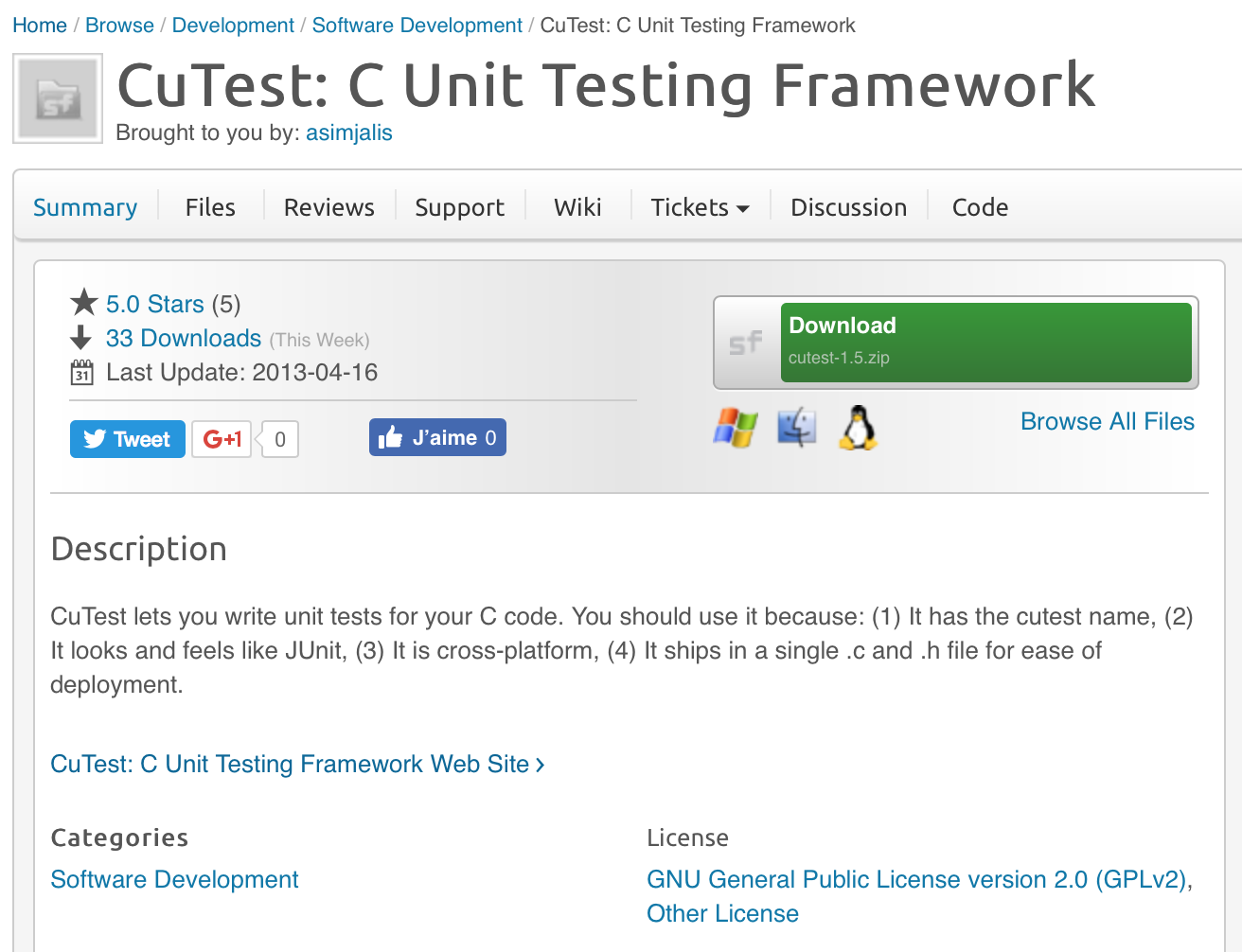Click the Mac OS platform icon
The image size is (1242, 952).
tap(797, 427)
